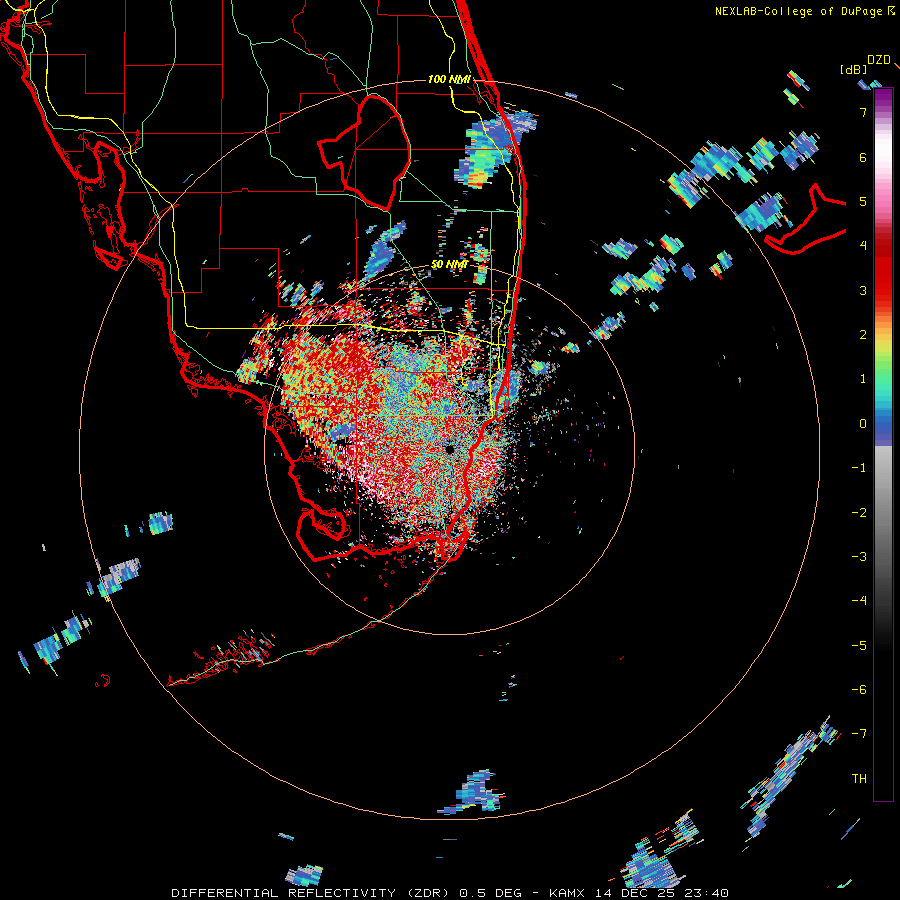Viewport: 900px width, 900px height.
Task: Click DIFFERENTIAL REFLECTIVITY (ZDR) footer text
Action: click(311, 893)
